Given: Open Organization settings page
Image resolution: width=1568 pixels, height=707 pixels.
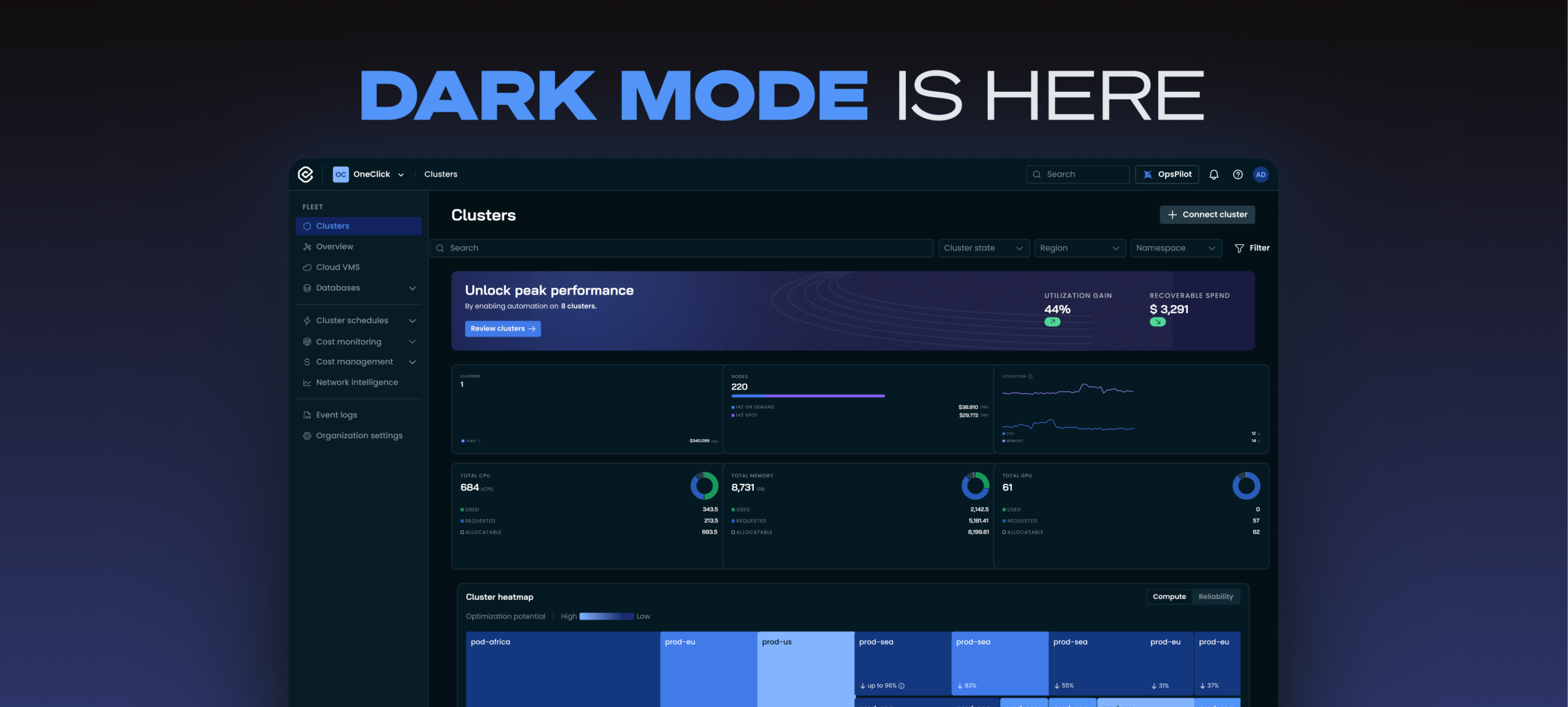Looking at the screenshot, I should [x=358, y=436].
